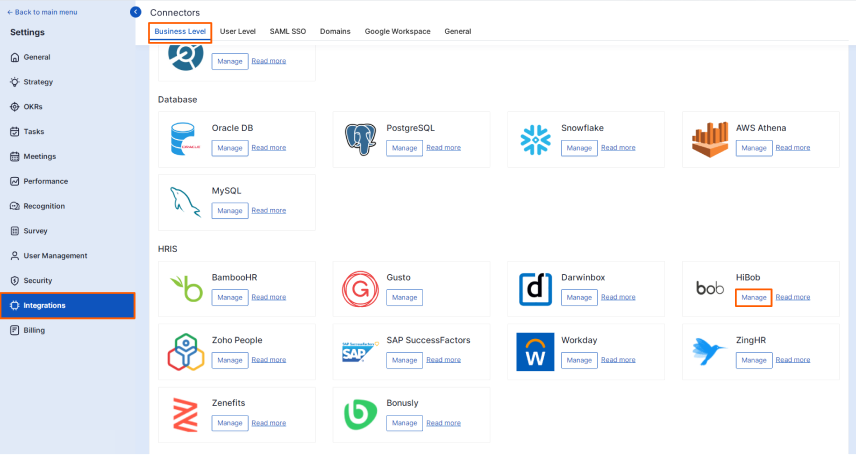This screenshot has height=455, width=856.
Task: Click the ZingHR hummingbird logo
Action: 709,351
